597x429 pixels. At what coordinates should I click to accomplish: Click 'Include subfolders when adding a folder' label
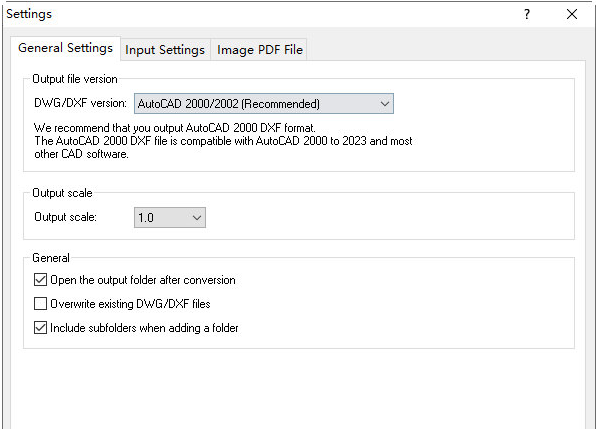(x=144, y=328)
